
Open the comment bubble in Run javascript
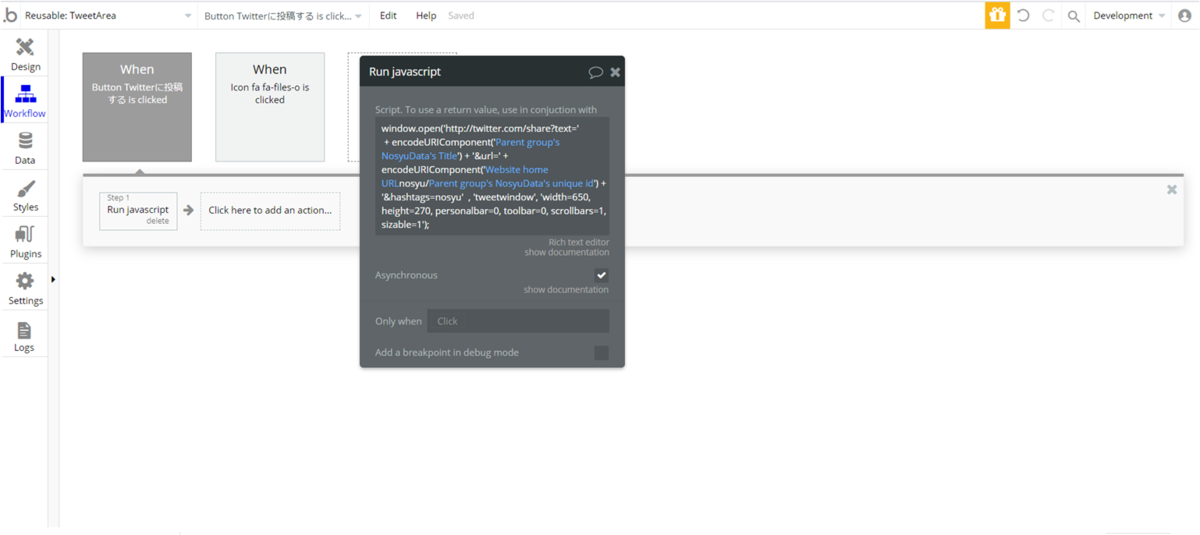(595, 72)
